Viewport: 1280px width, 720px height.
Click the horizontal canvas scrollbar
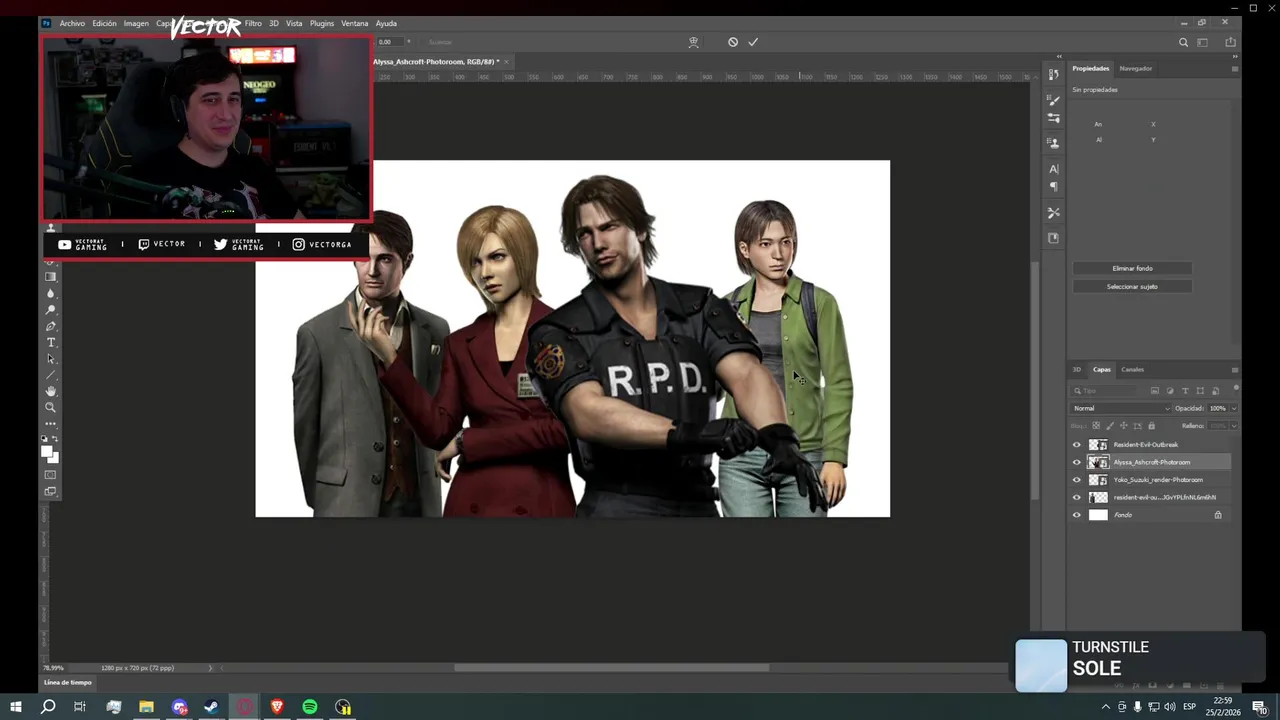pyautogui.click(x=611, y=668)
